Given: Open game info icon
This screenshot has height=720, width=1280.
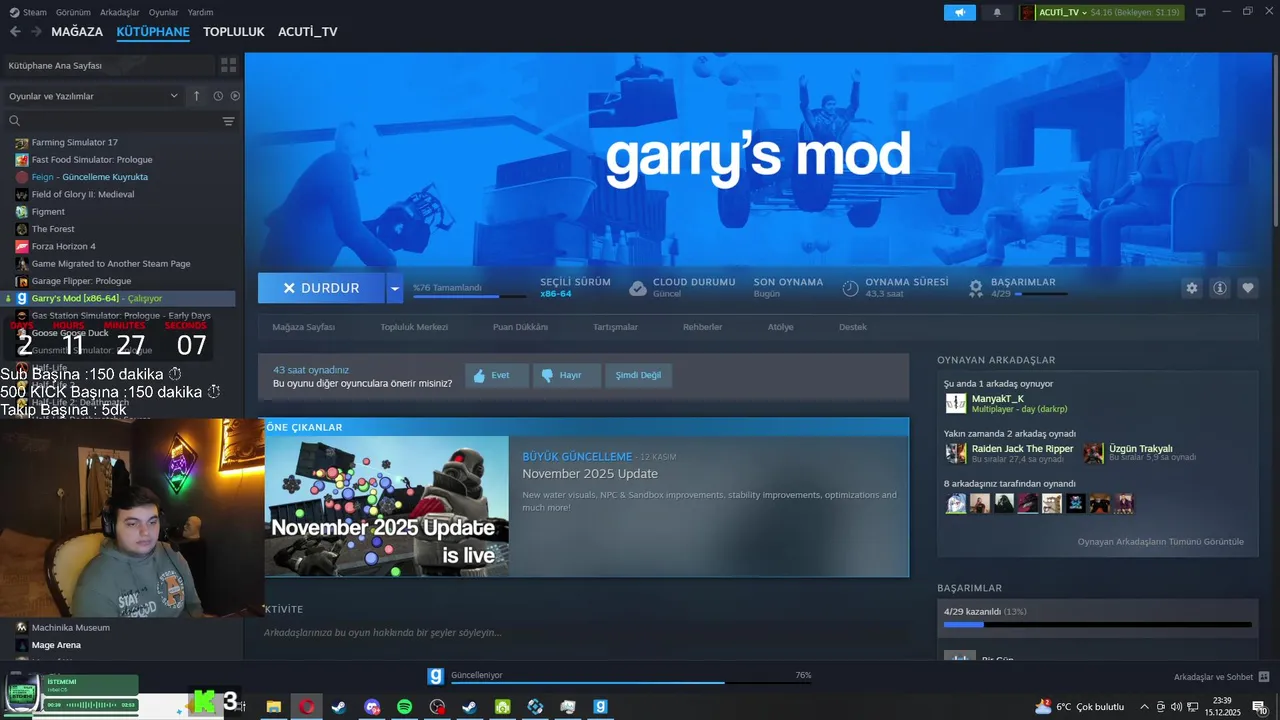Looking at the screenshot, I should click(x=1220, y=288).
